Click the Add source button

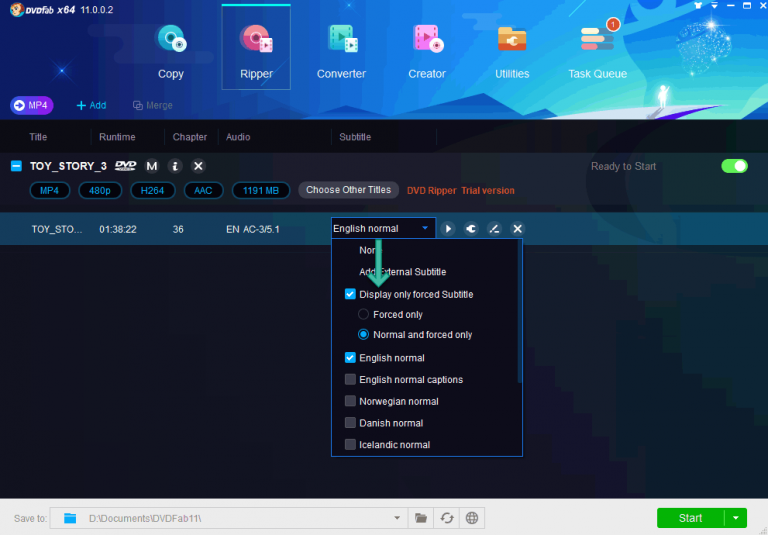[x=92, y=105]
